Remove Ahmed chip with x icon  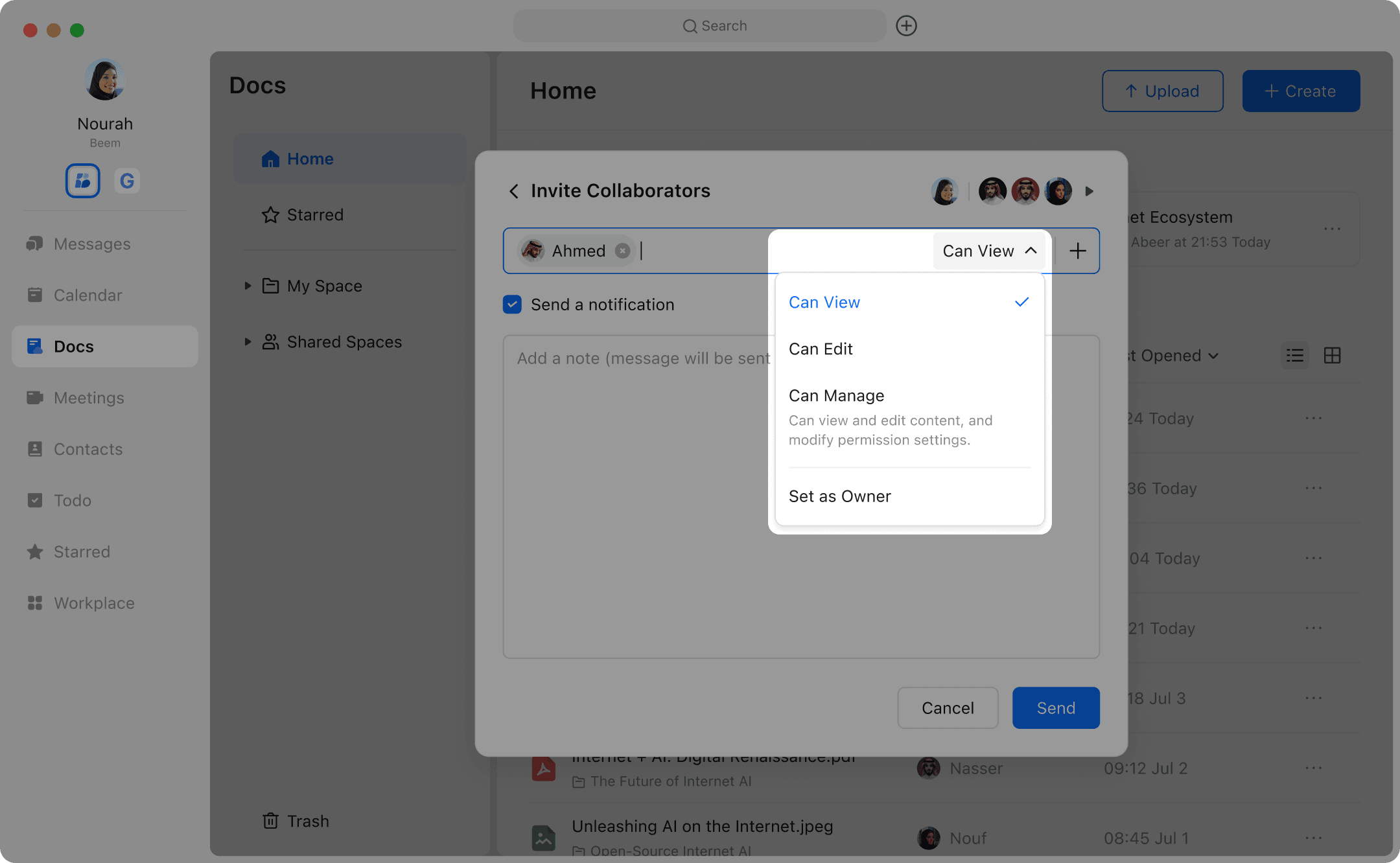tap(622, 251)
